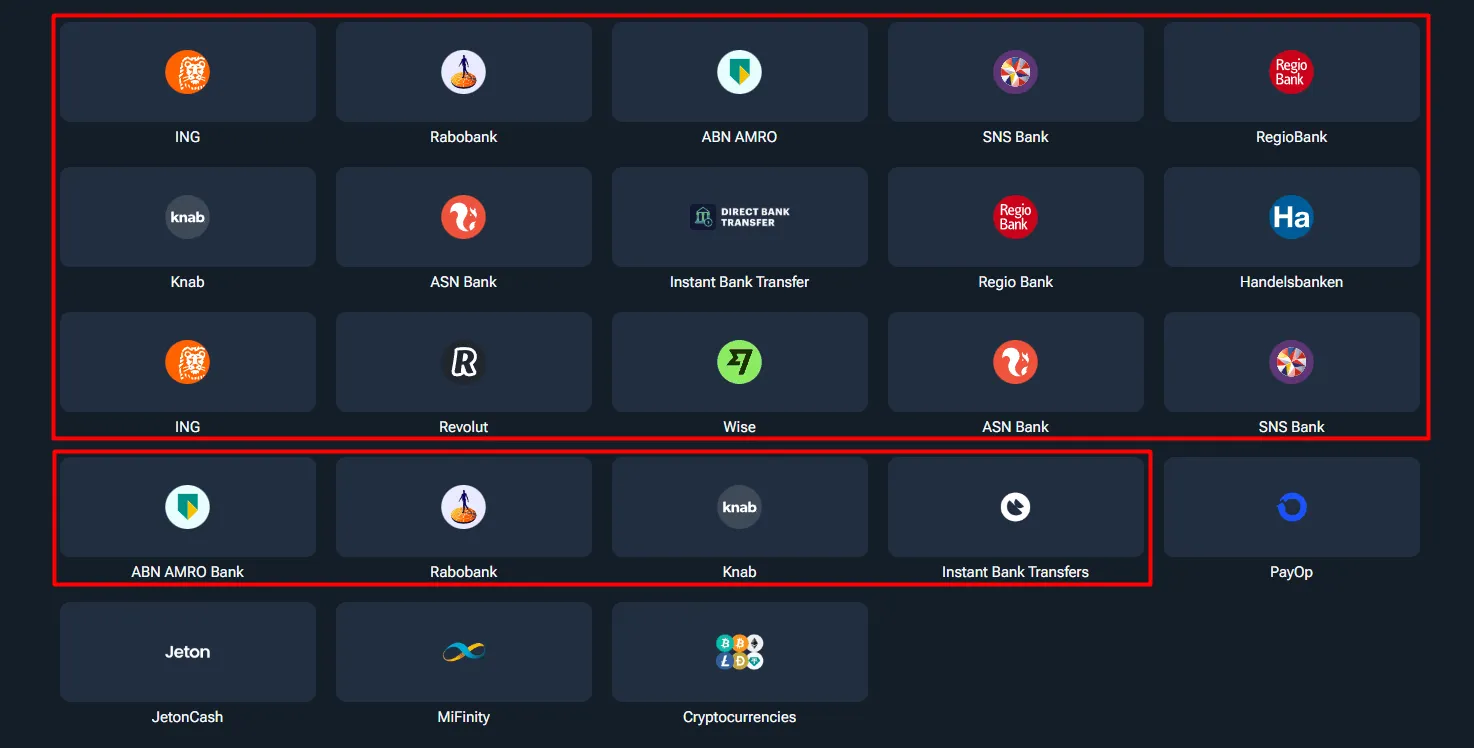Select the Instant Bank Transfers tile

coord(1015,507)
